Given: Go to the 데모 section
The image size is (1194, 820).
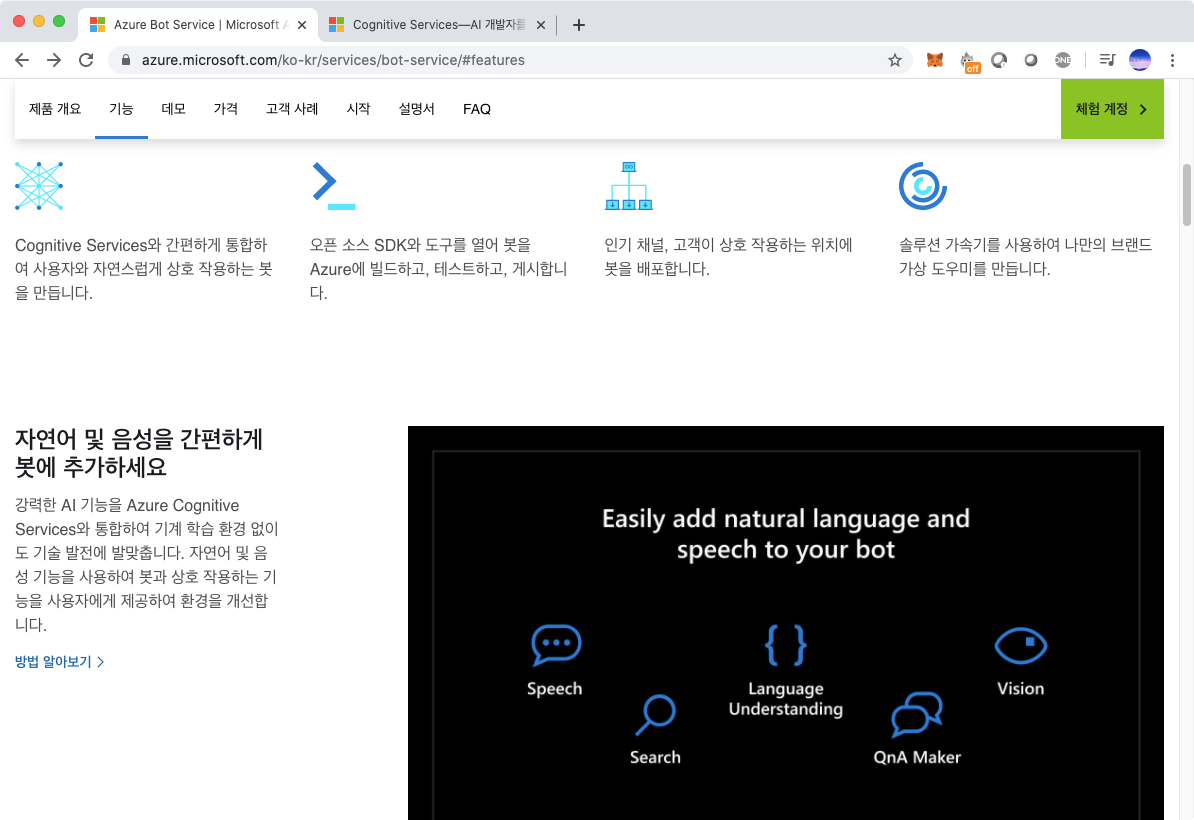Looking at the screenshot, I should (x=174, y=109).
